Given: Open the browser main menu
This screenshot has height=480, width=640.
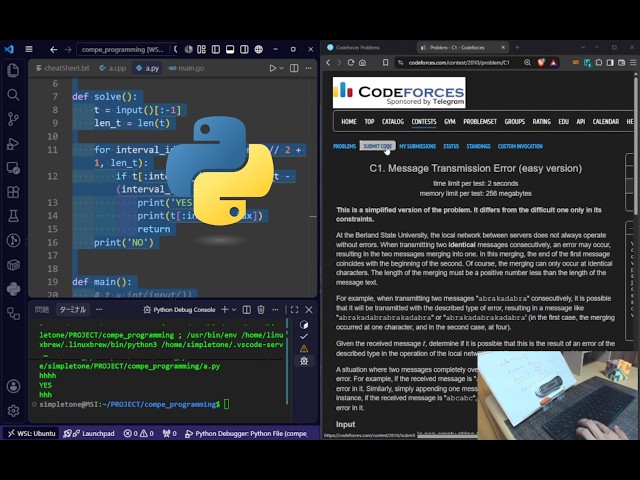Looking at the screenshot, I should point(633,62).
